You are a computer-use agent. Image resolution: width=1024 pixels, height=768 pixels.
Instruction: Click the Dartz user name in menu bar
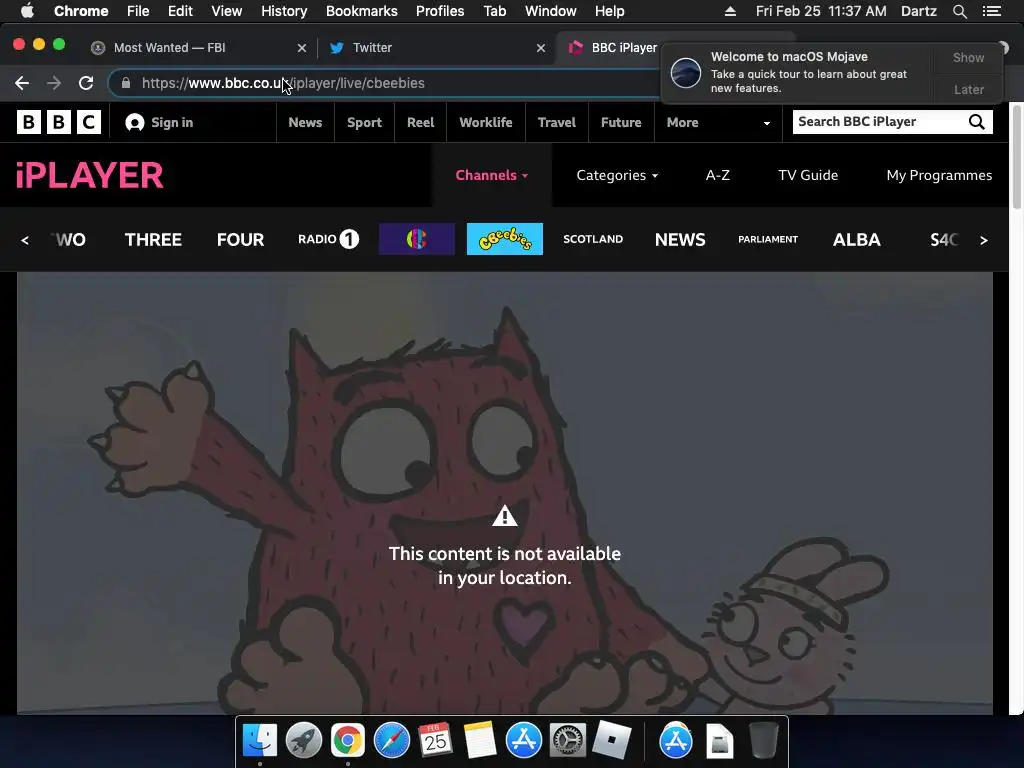[918, 11]
